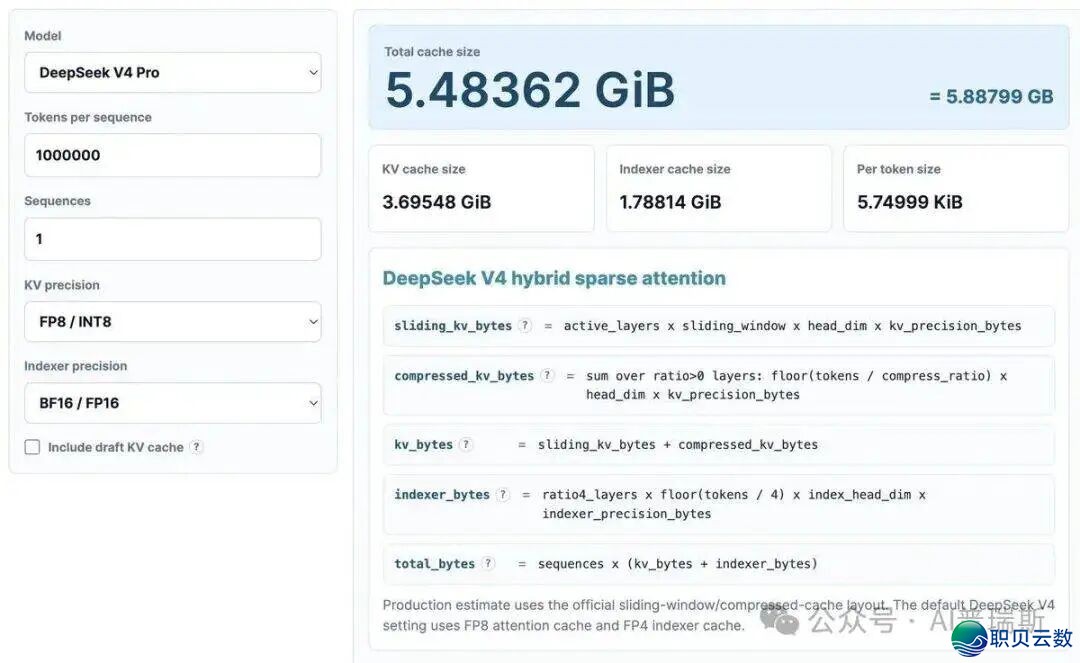
Task: Click help icon beside indexer_bytes
Action: (x=503, y=494)
